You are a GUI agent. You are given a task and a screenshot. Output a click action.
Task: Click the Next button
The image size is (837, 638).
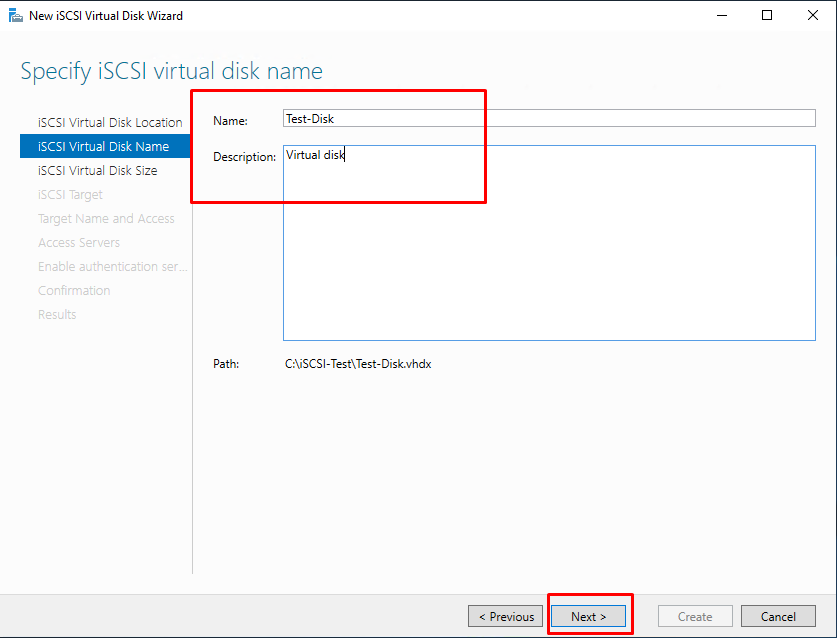(x=588, y=616)
